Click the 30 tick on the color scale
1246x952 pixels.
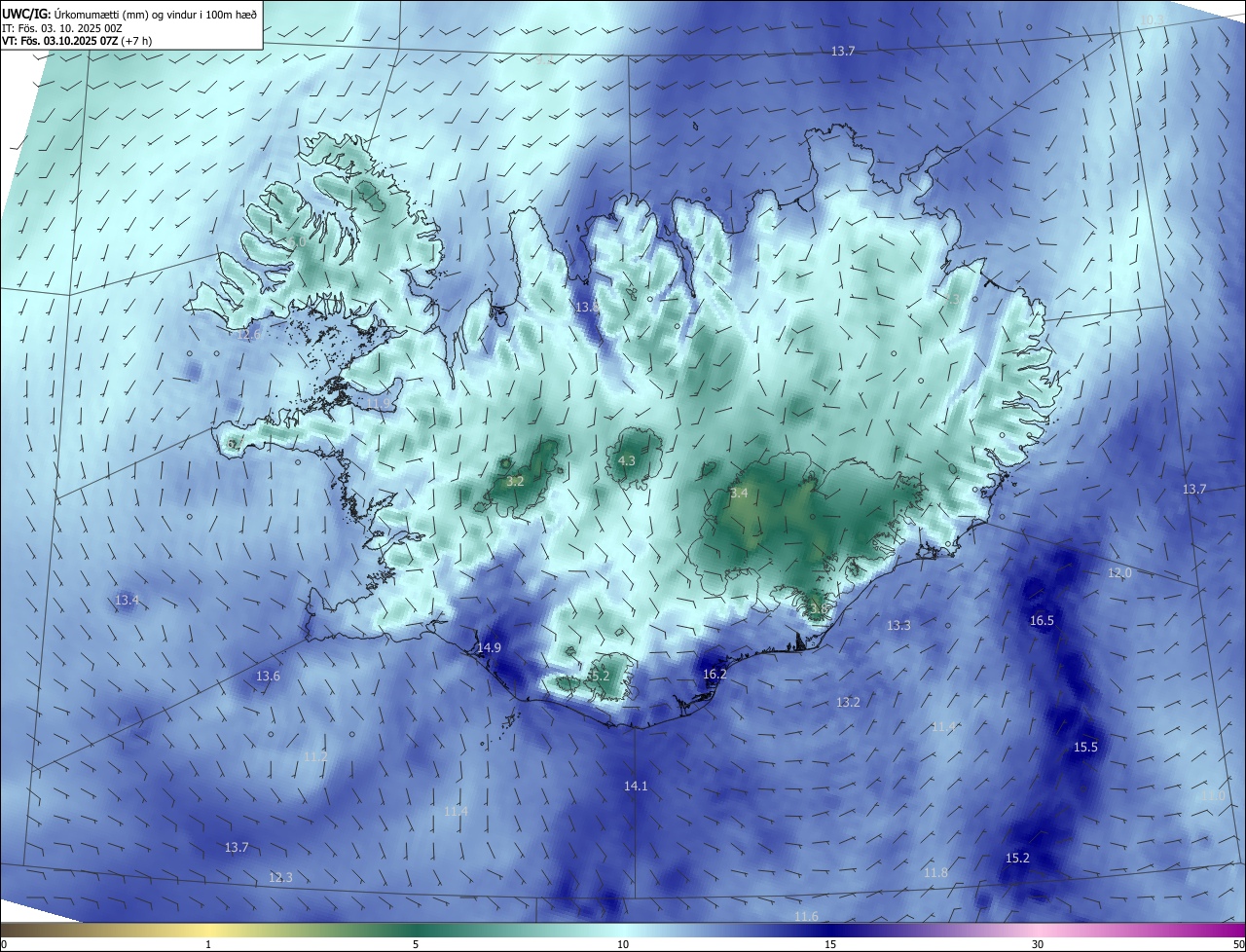(x=1038, y=944)
